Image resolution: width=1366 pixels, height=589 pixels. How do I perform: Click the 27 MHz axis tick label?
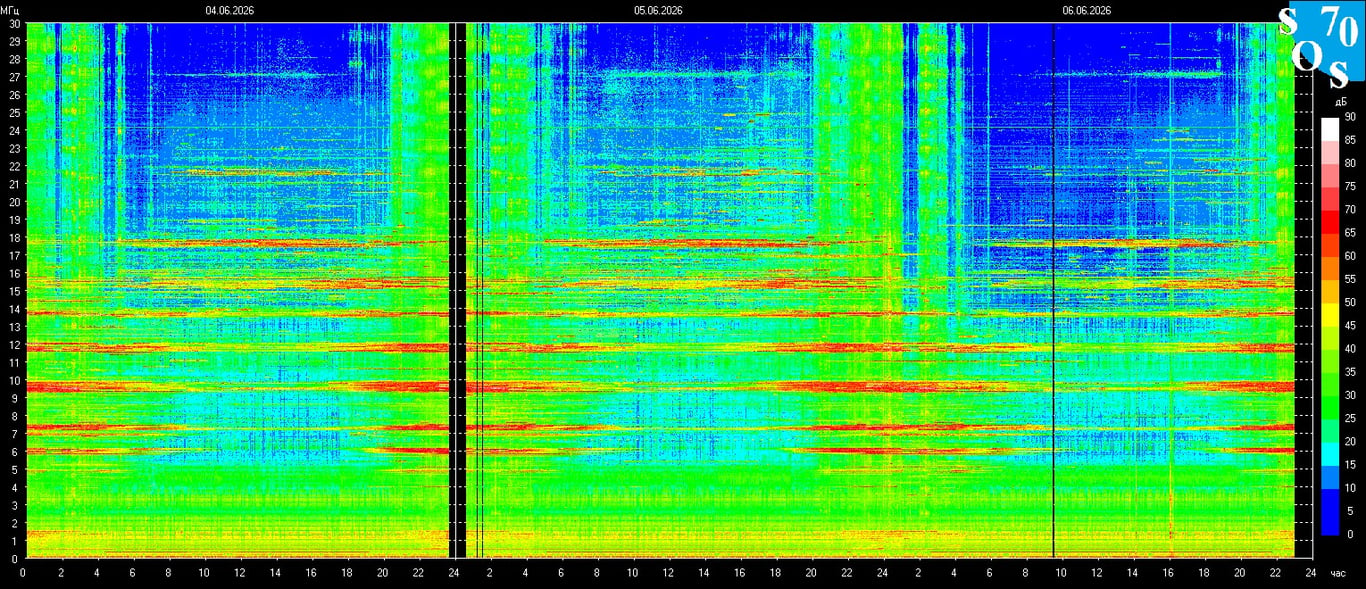14,77
